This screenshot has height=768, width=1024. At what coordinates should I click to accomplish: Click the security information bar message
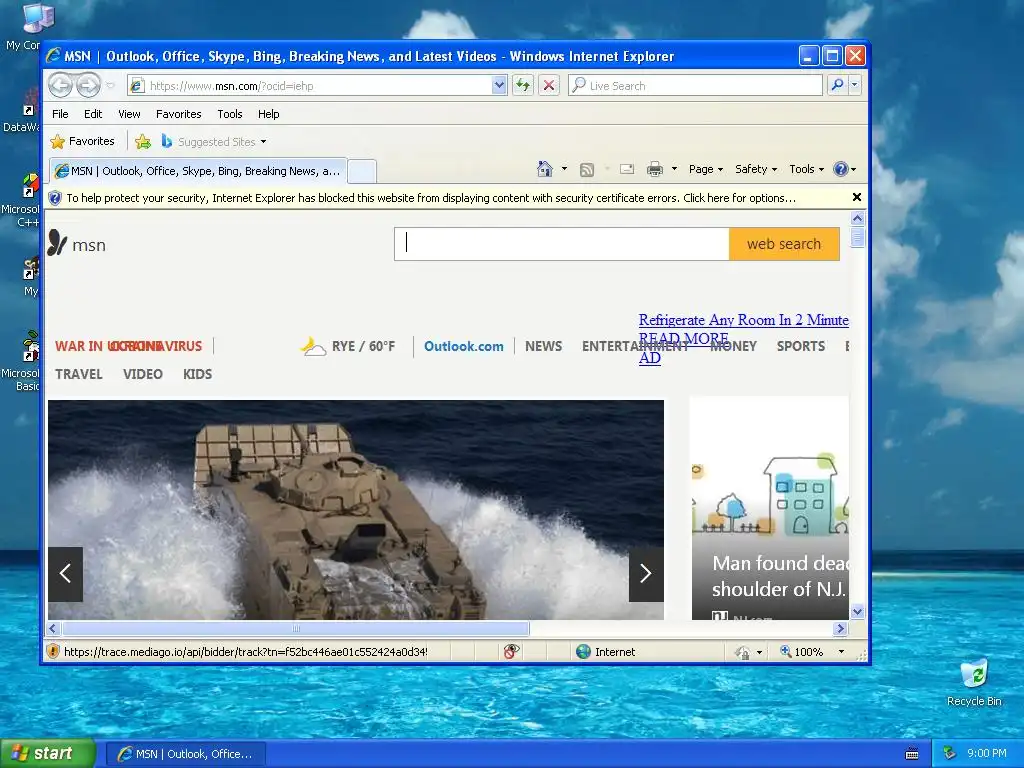(431, 198)
